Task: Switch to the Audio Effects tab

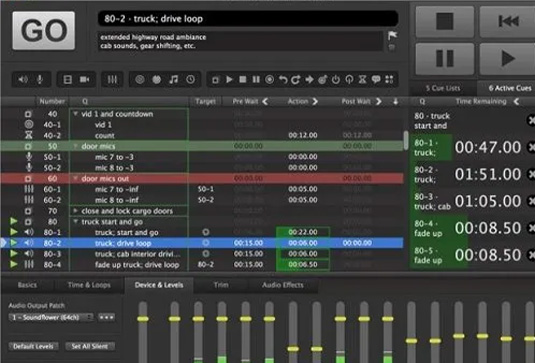Action: [x=283, y=285]
